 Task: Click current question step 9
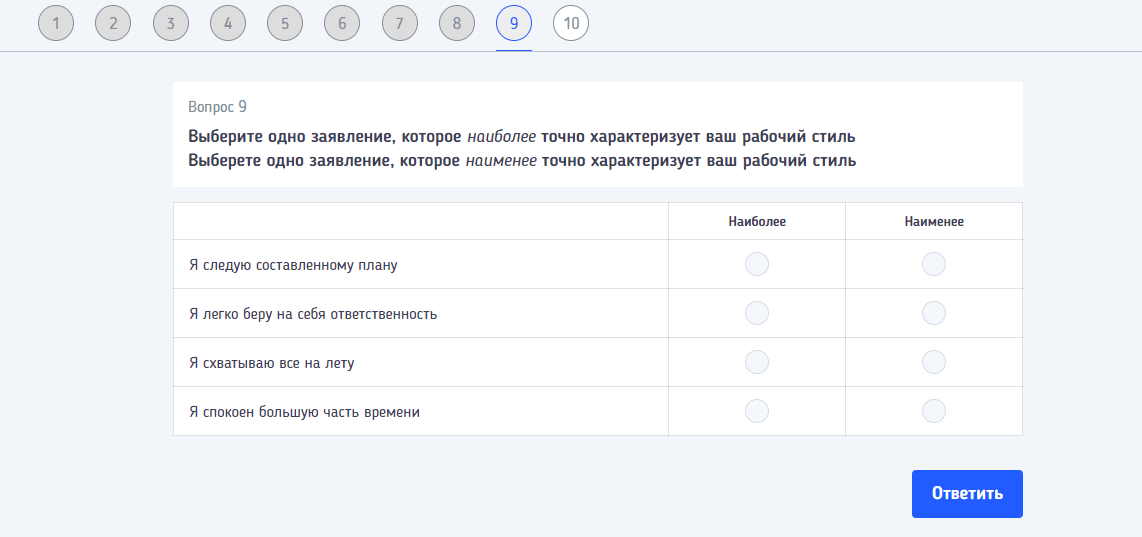pyautogui.click(x=514, y=23)
